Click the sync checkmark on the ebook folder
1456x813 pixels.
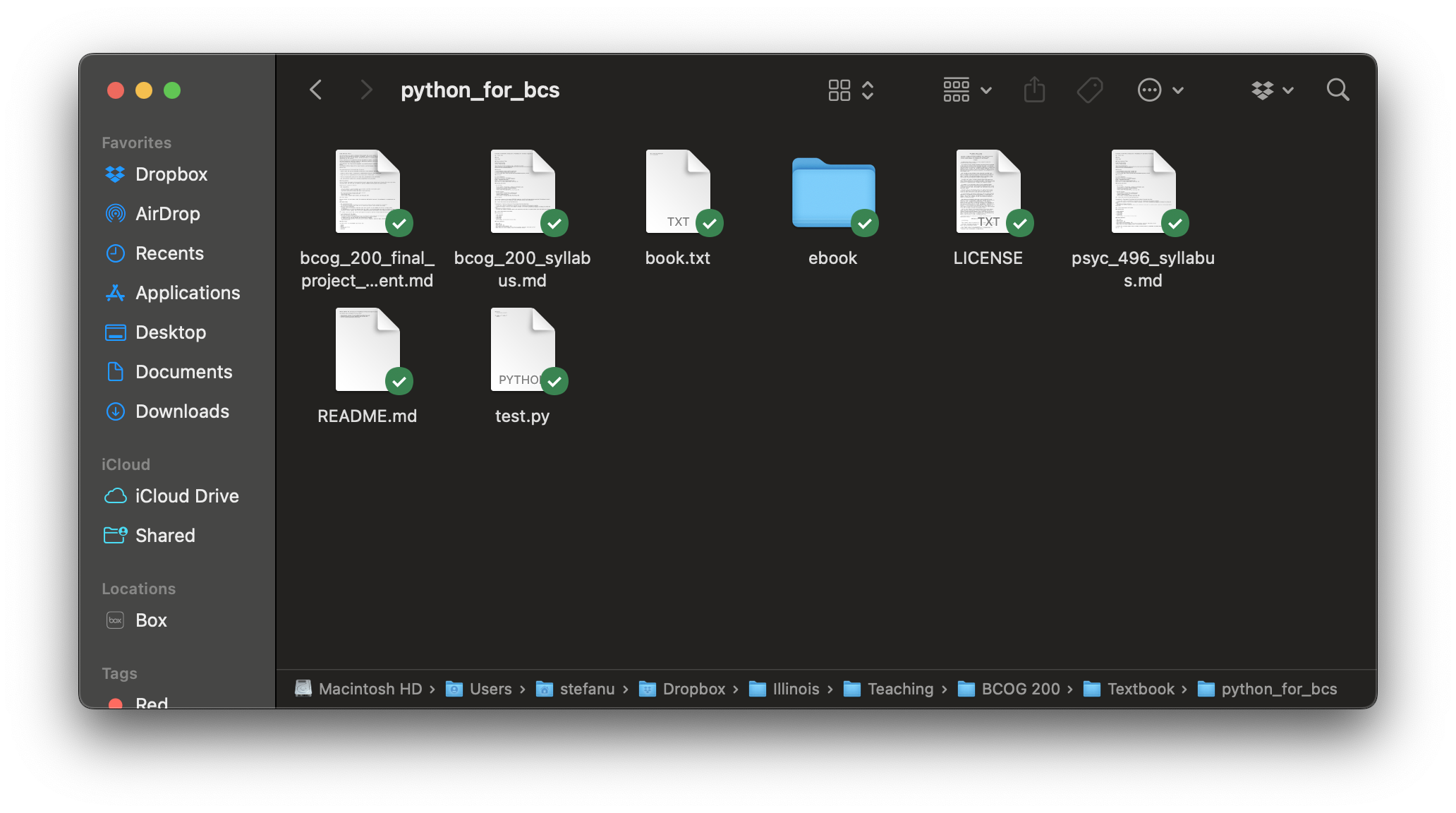(865, 223)
